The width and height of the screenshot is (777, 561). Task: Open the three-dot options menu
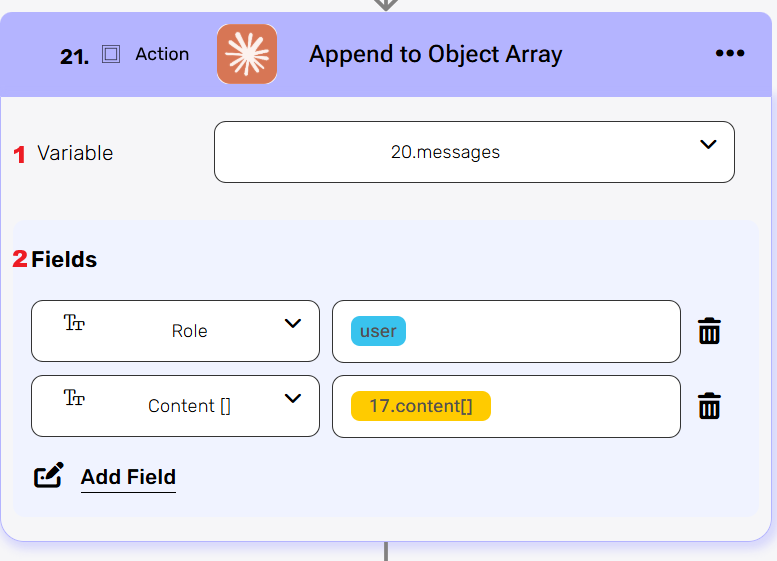[730, 54]
